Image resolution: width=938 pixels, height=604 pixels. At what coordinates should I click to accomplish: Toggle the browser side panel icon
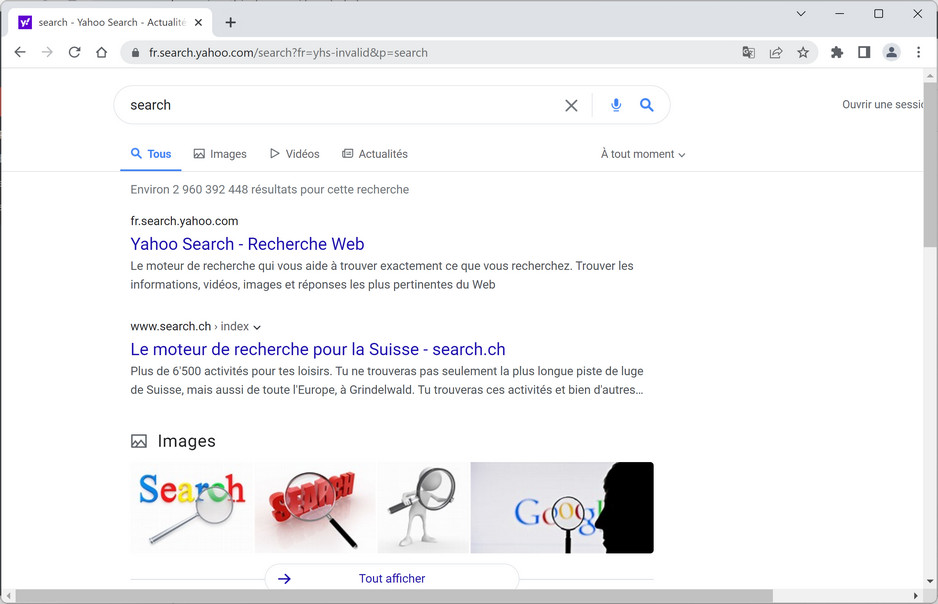pos(864,53)
